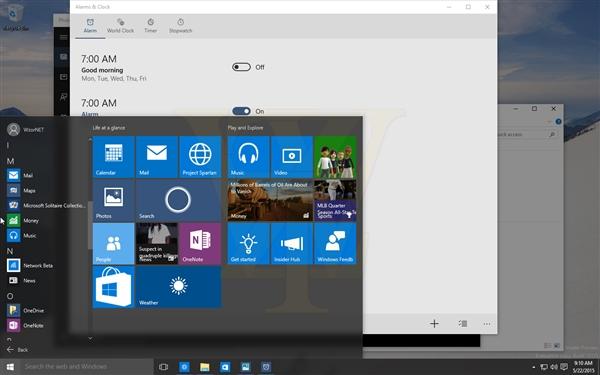Open the Money news tile about oil barrels
Viewport: 600px width, 375px height.
click(x=270, y=201)
